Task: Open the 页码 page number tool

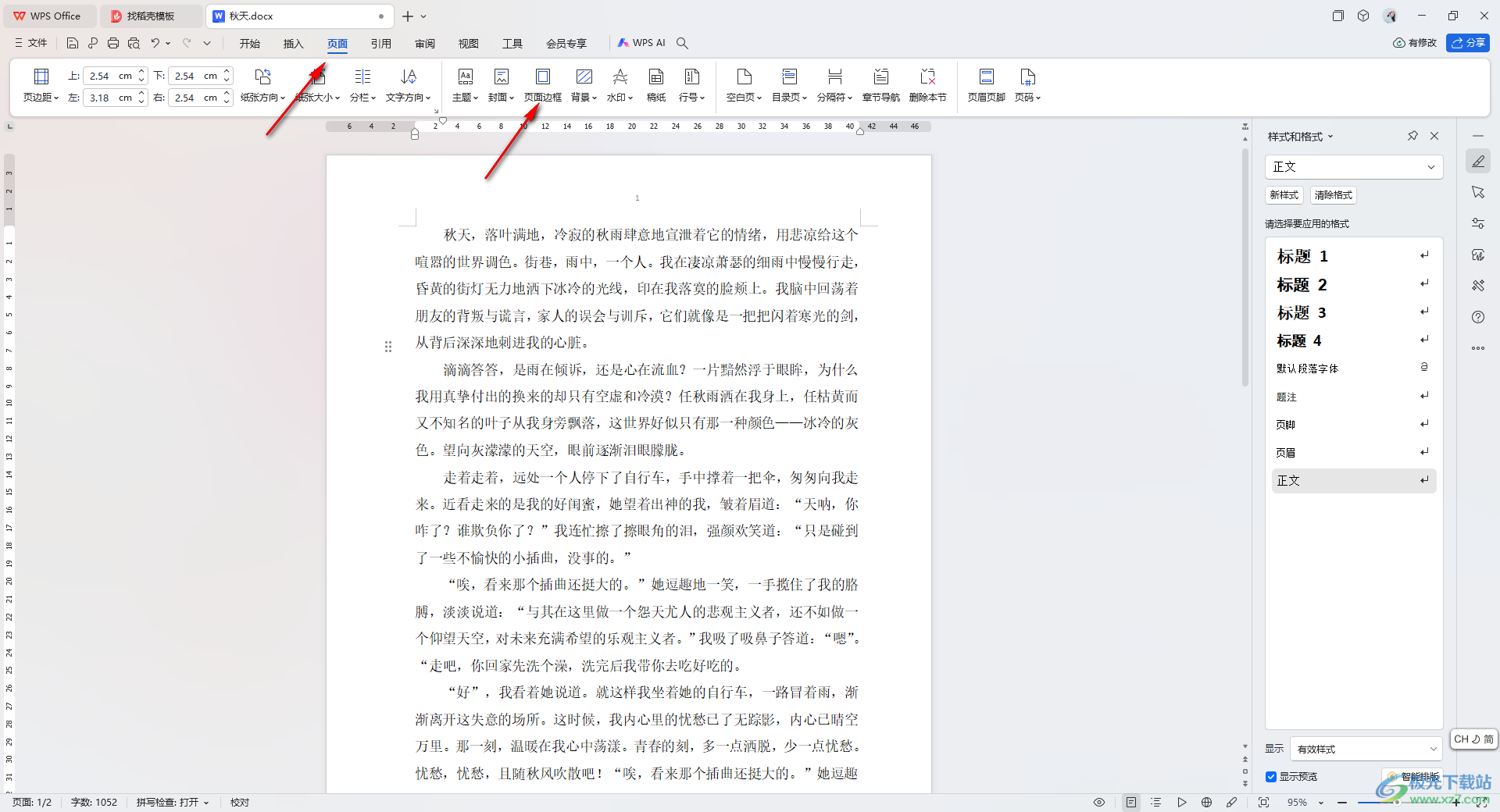Action: 1027,85
